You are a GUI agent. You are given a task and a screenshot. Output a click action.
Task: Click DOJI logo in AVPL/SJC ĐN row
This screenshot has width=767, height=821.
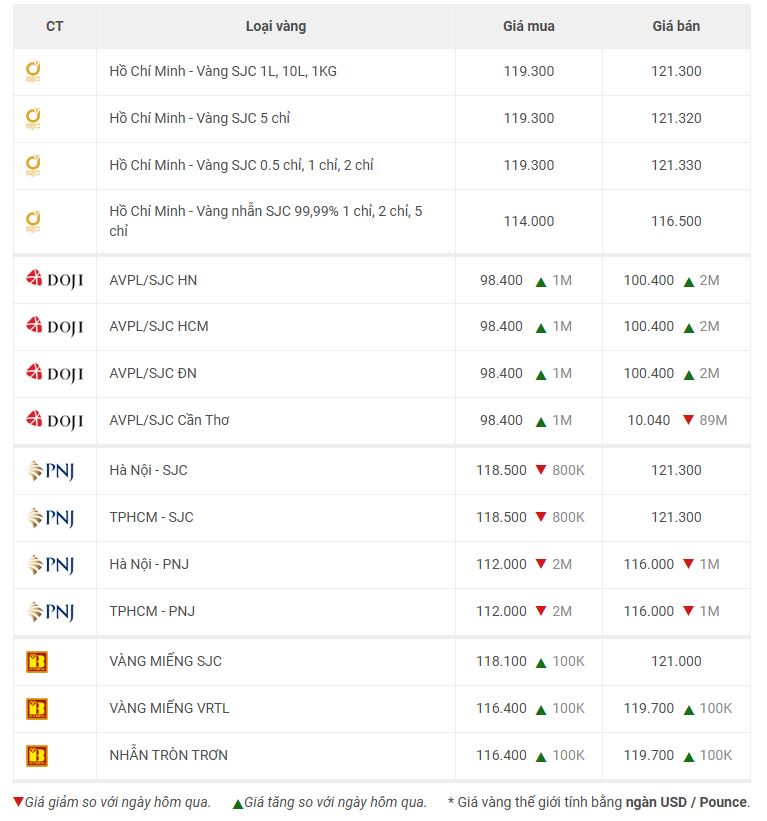[54, 373]
